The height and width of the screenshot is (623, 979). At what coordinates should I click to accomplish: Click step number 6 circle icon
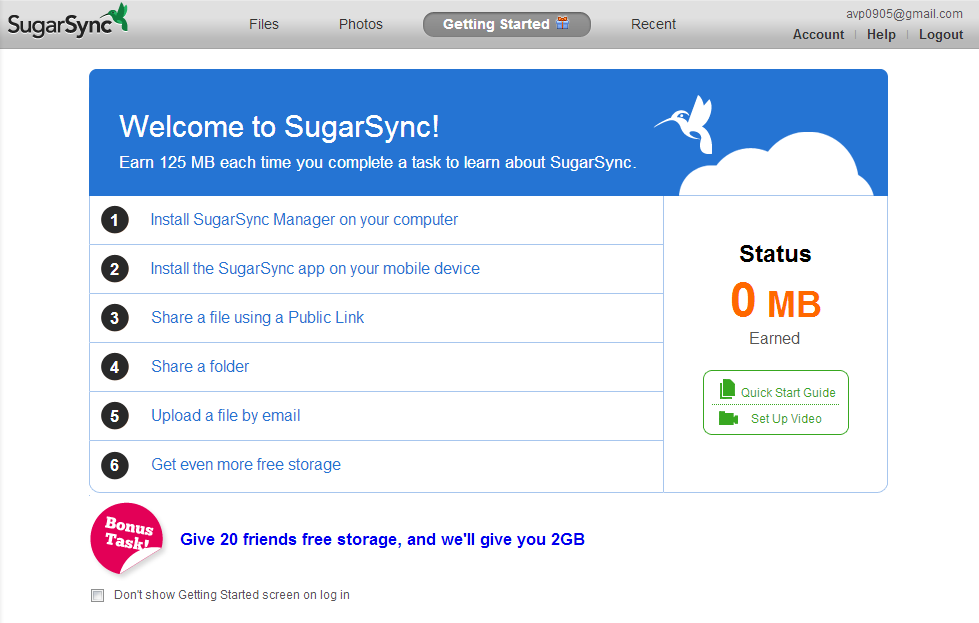[x=114, y=465]
